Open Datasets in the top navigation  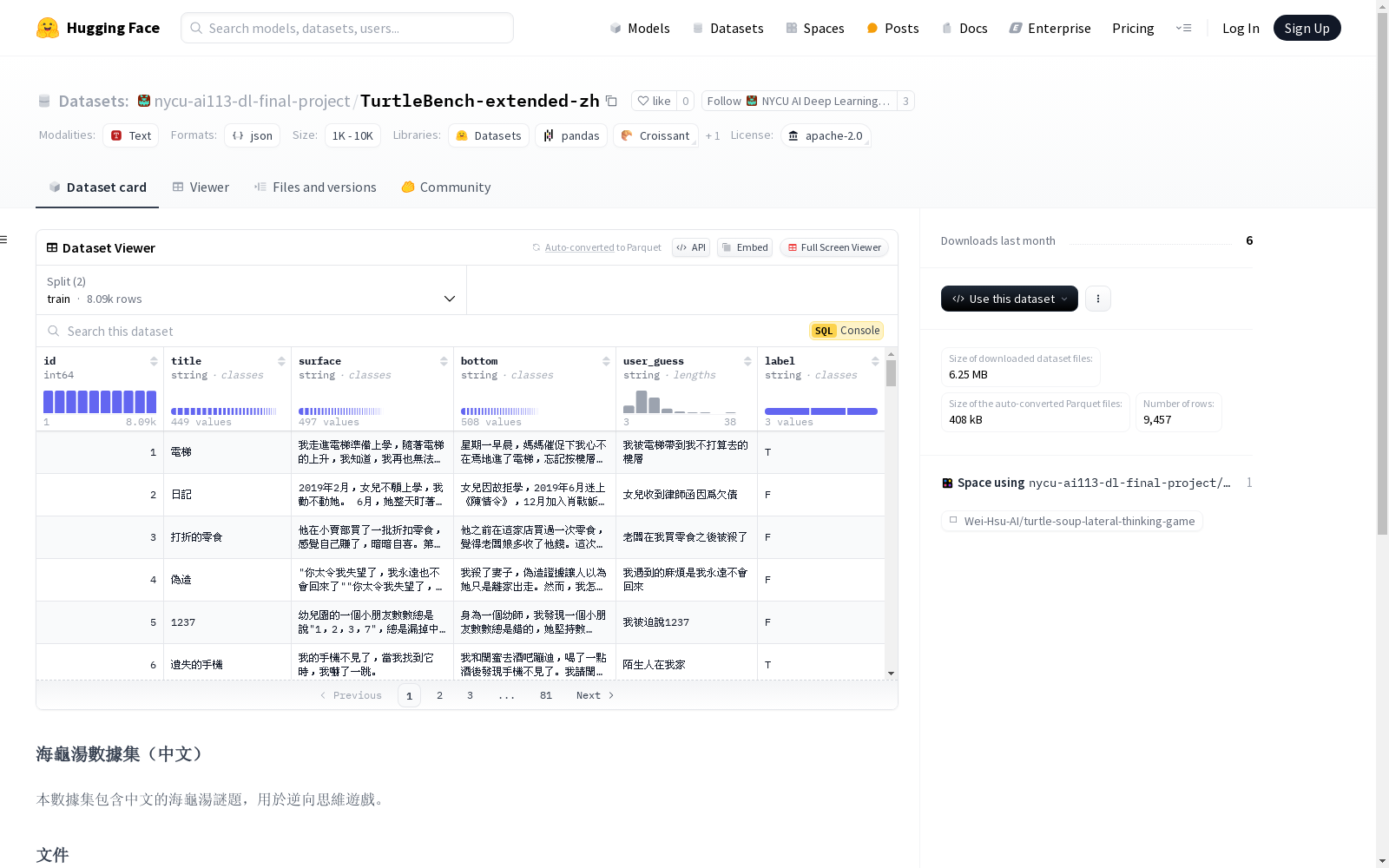[x=727, y=28]
